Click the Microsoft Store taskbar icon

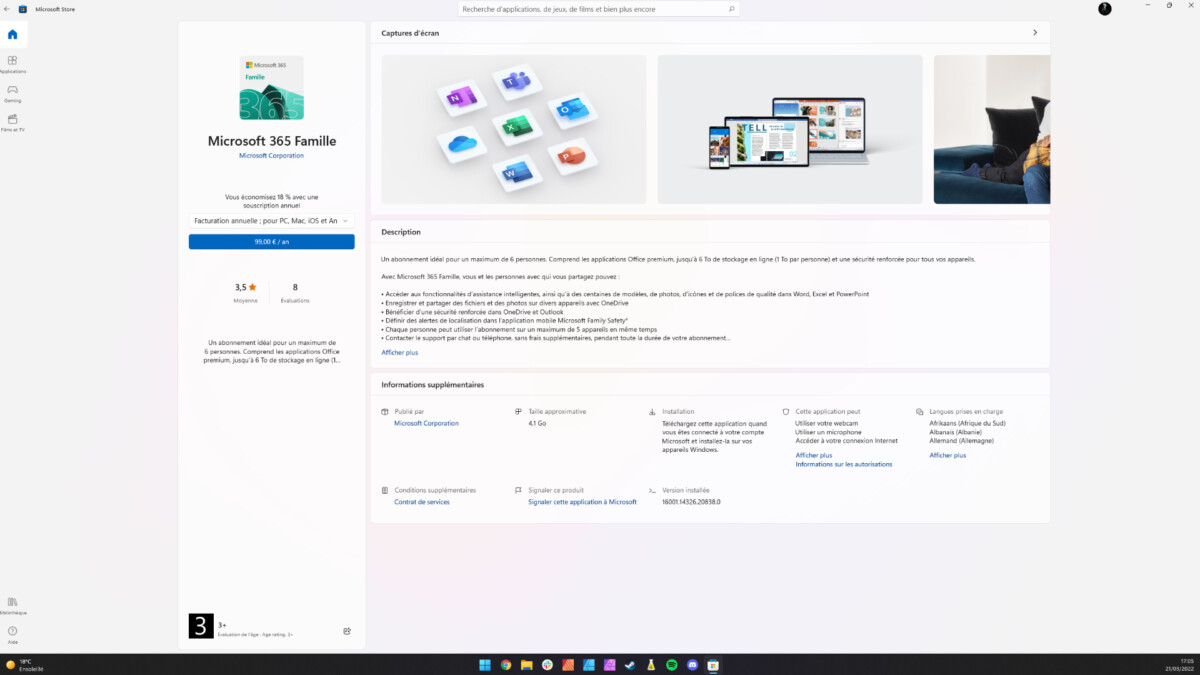tap(713, 665)
